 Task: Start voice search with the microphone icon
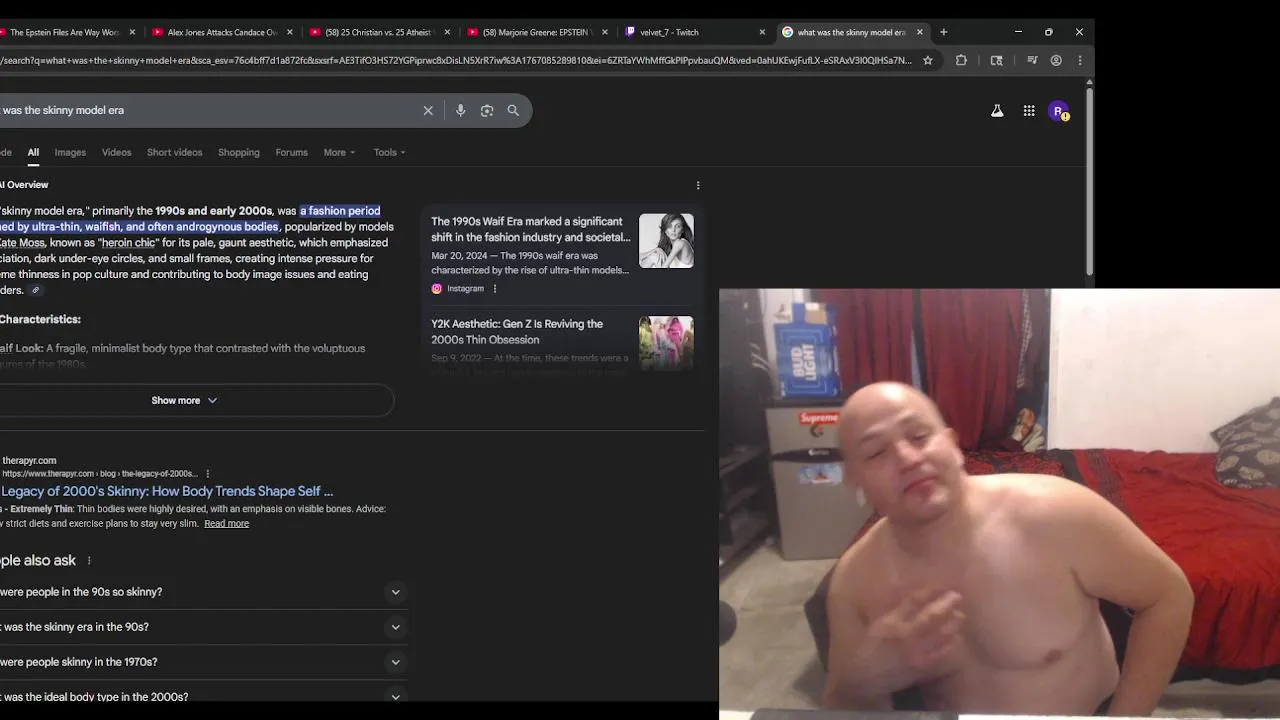[x=460, y=111]
